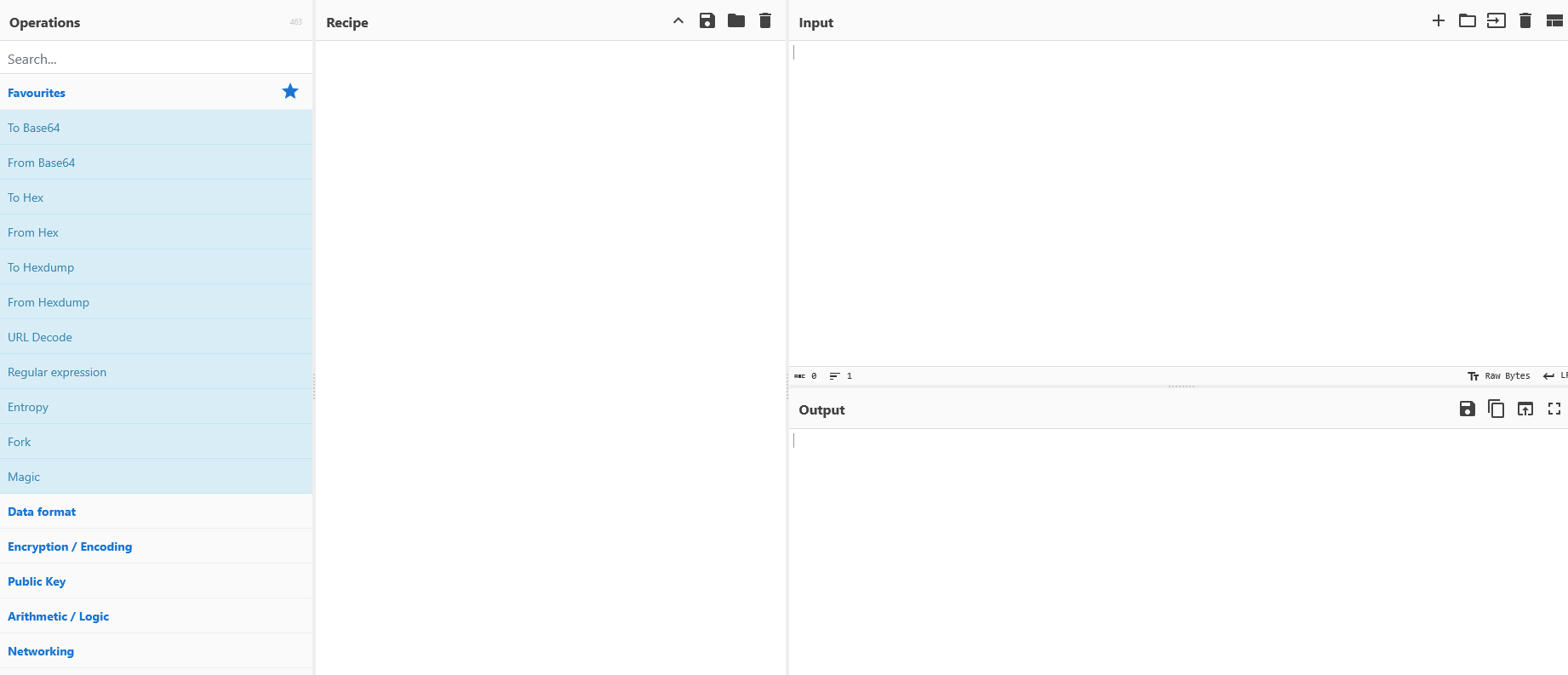The height and width of the screenshot is (675, 1568).
Task: Replace input with output icon
Action: tap(1525, 409)
